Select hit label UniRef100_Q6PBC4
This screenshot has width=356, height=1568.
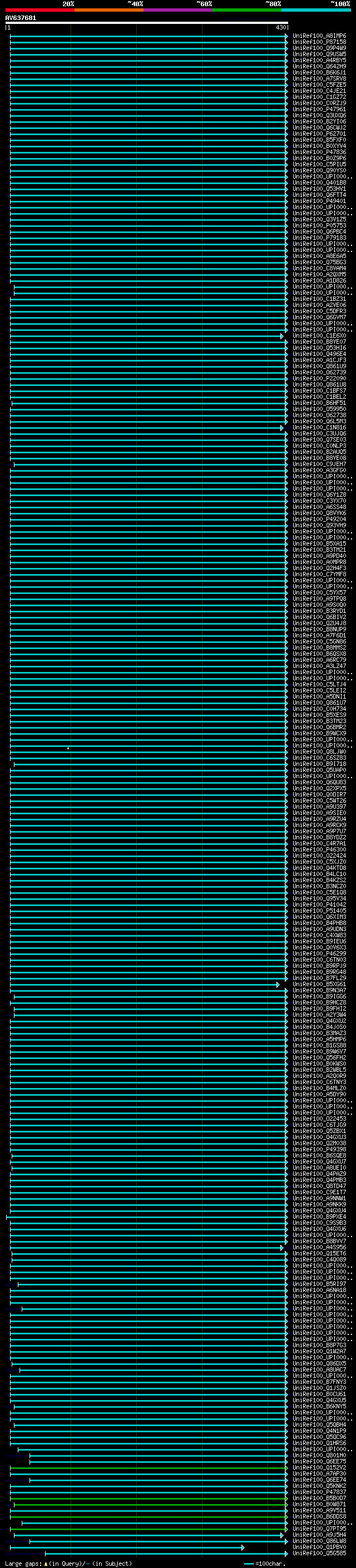pyautogui.click(x=319, y=232)
